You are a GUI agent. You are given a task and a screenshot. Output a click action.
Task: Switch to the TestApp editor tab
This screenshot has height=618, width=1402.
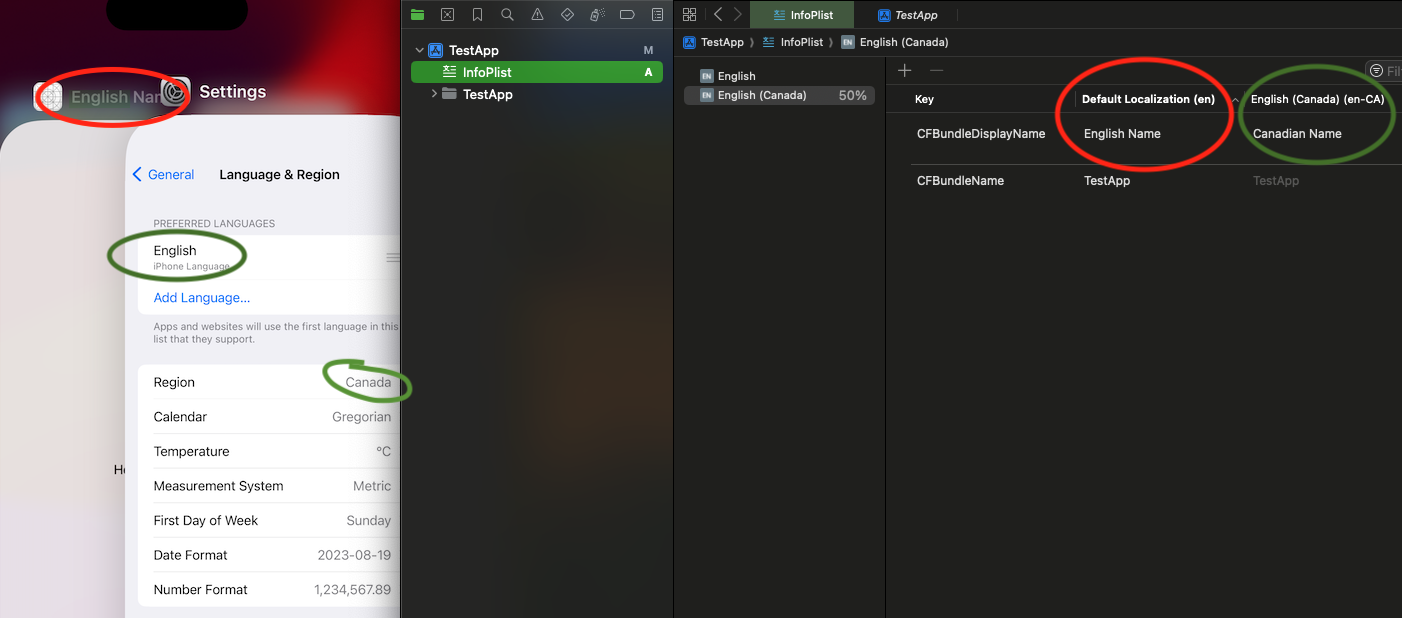908,15
